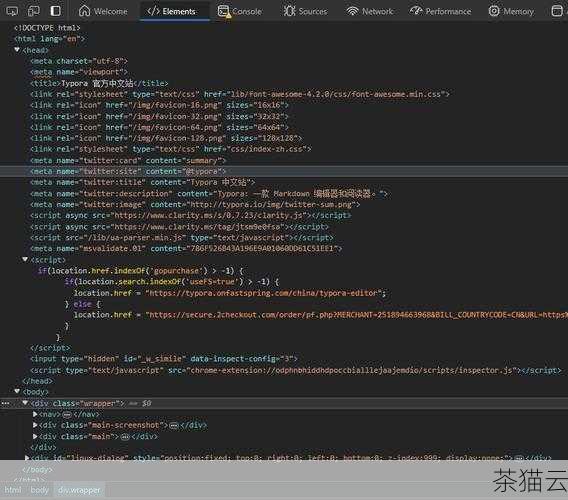568x500 pixels.
Task: Select the twitter:description meta line
Action: tap(209, 193)
